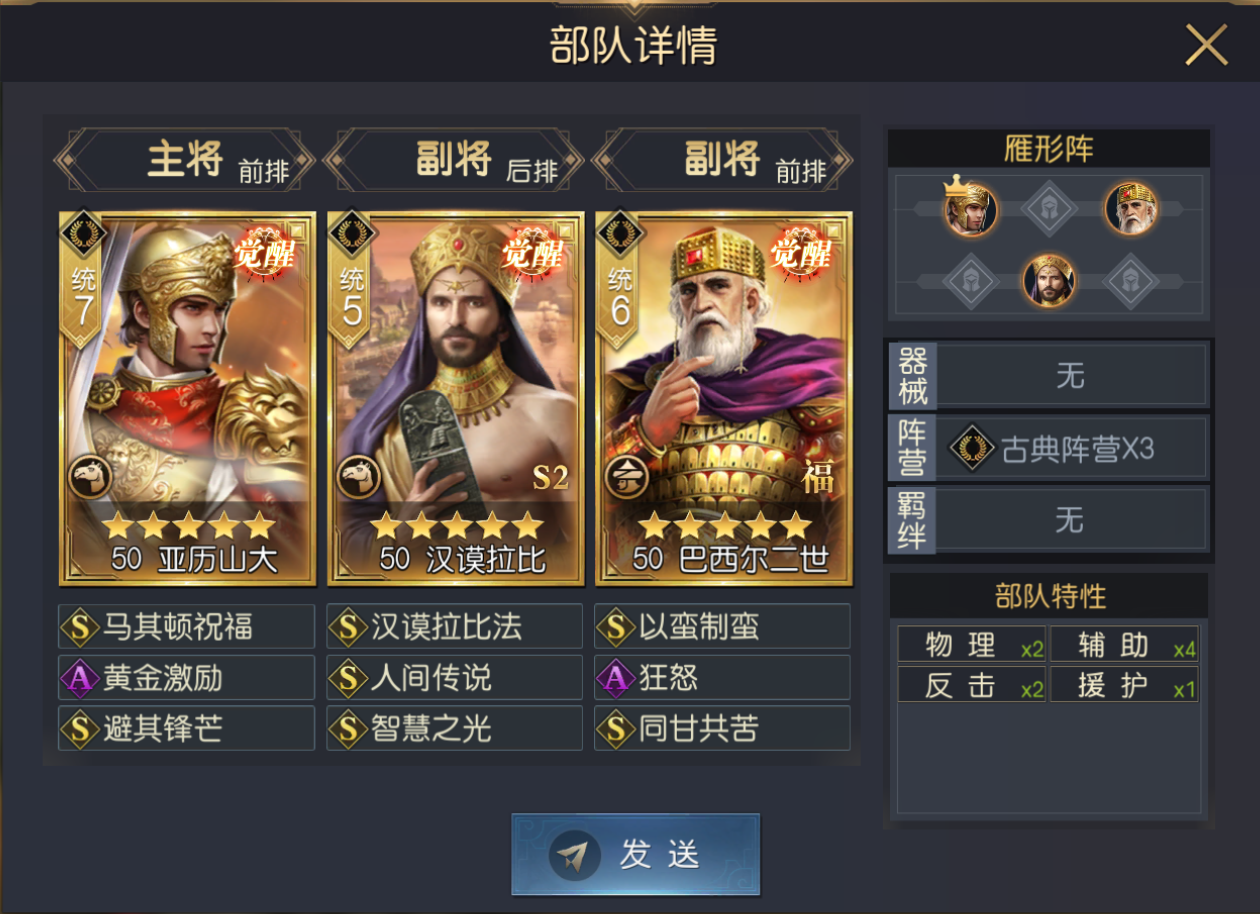The image size is (1260, 914).
Task: Click the 发送 send button
Action: 635,854
